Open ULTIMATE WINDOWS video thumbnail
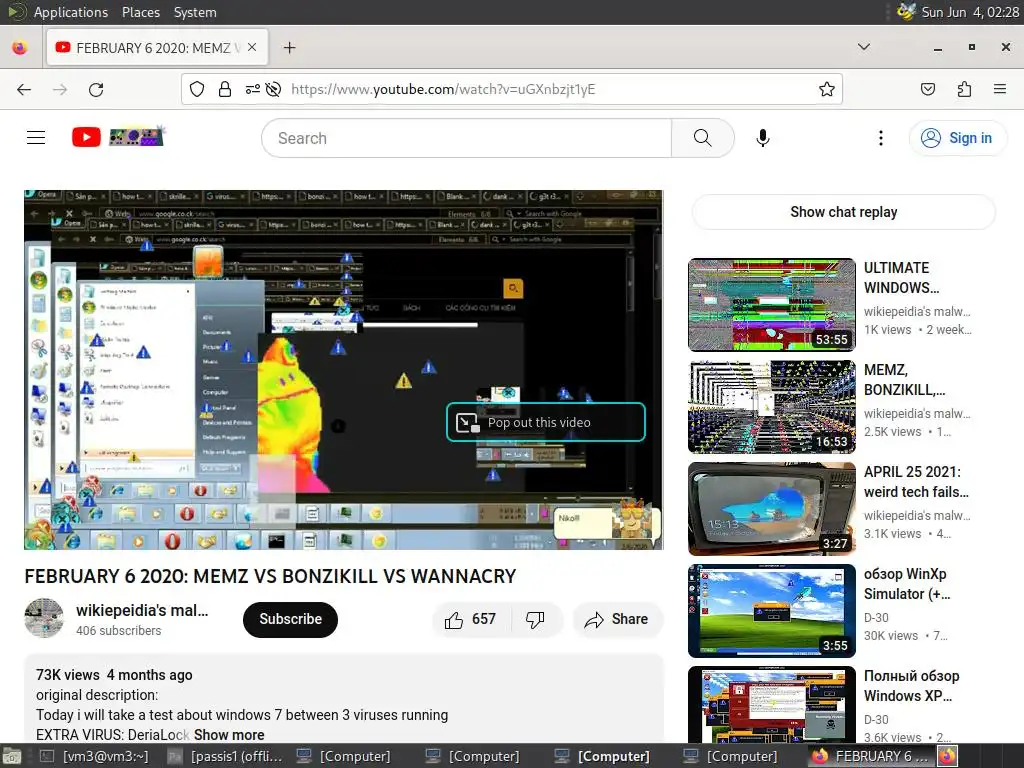Viewport: 1024px width, 768px height. pyautogui.click(x=772, y=304)
